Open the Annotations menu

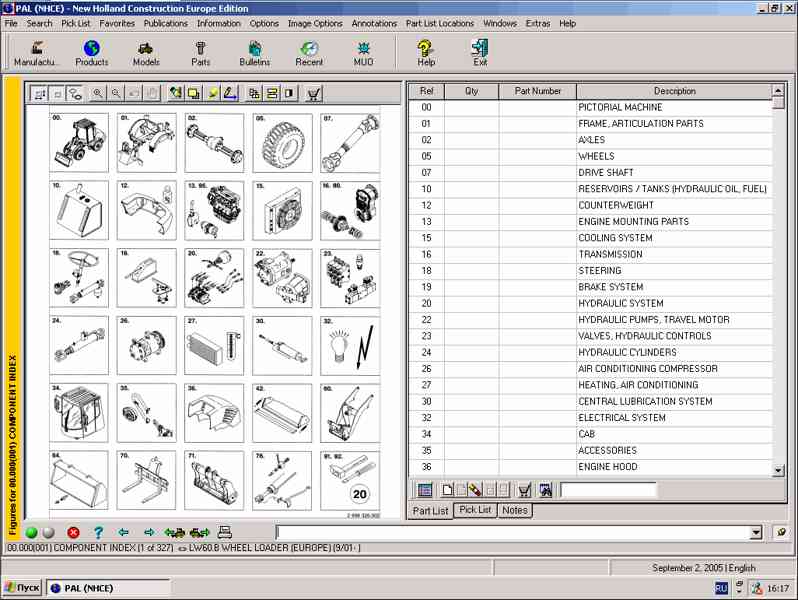374,23
